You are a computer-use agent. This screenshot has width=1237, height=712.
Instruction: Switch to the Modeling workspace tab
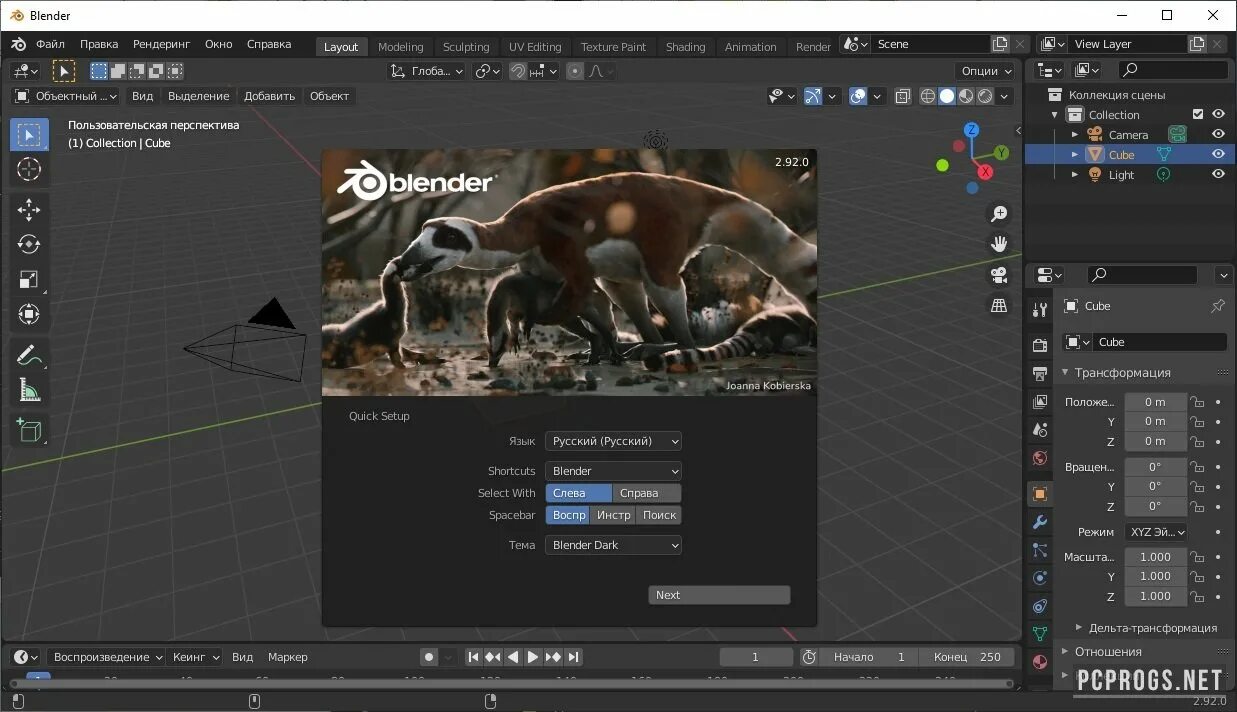400,47
